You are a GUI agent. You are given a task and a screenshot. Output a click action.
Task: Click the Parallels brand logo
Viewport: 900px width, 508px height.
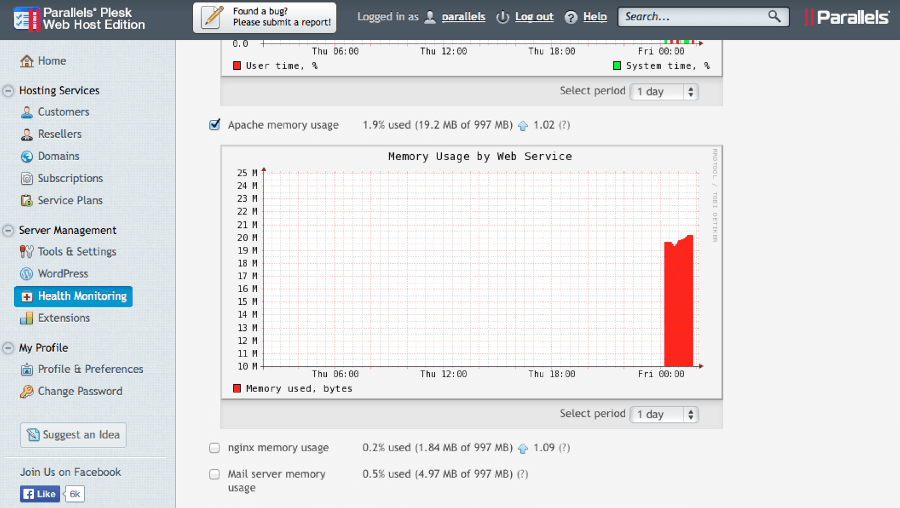tap(847, 17)
